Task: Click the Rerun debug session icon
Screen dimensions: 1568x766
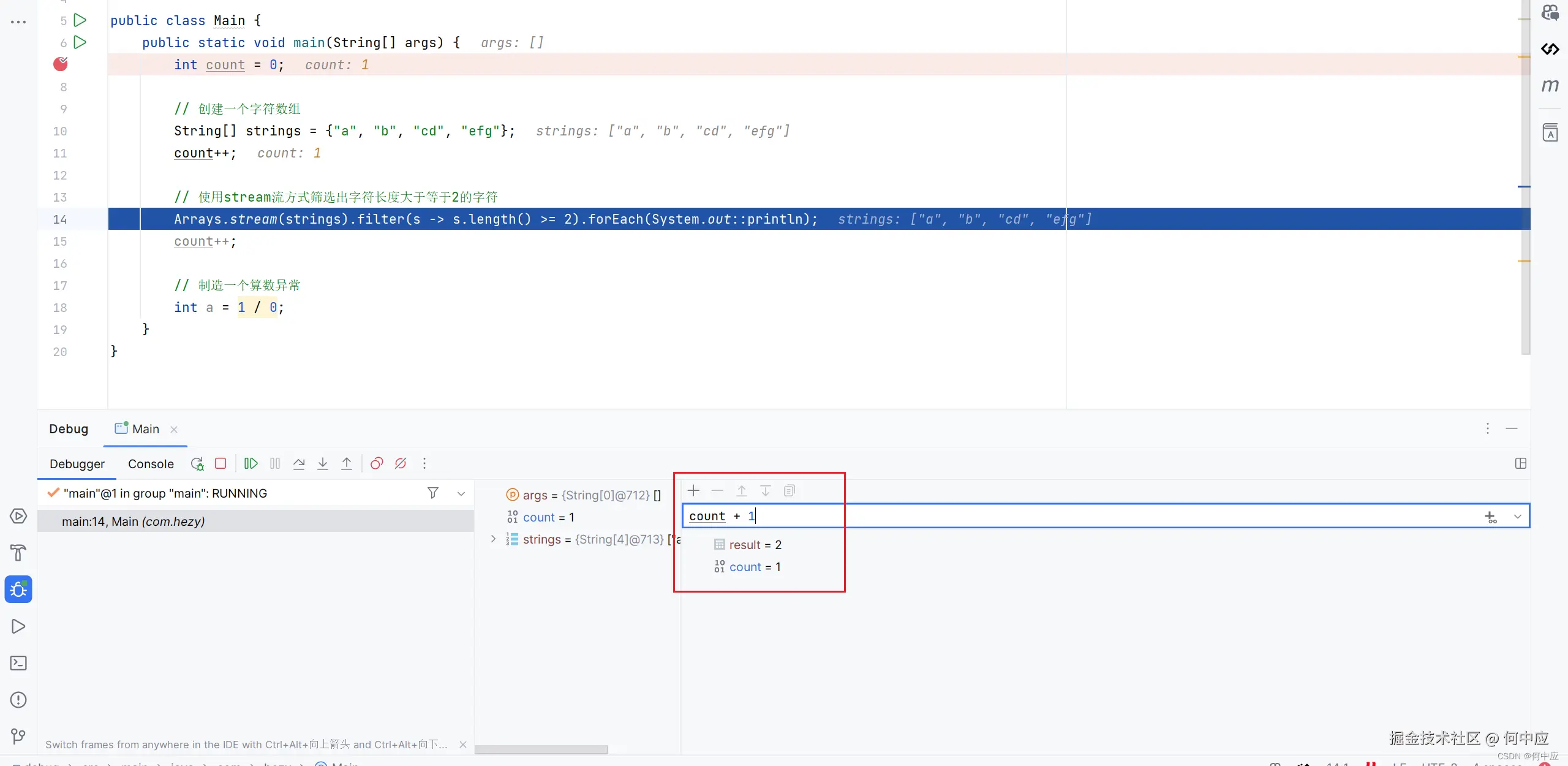Action: [197, 464]
